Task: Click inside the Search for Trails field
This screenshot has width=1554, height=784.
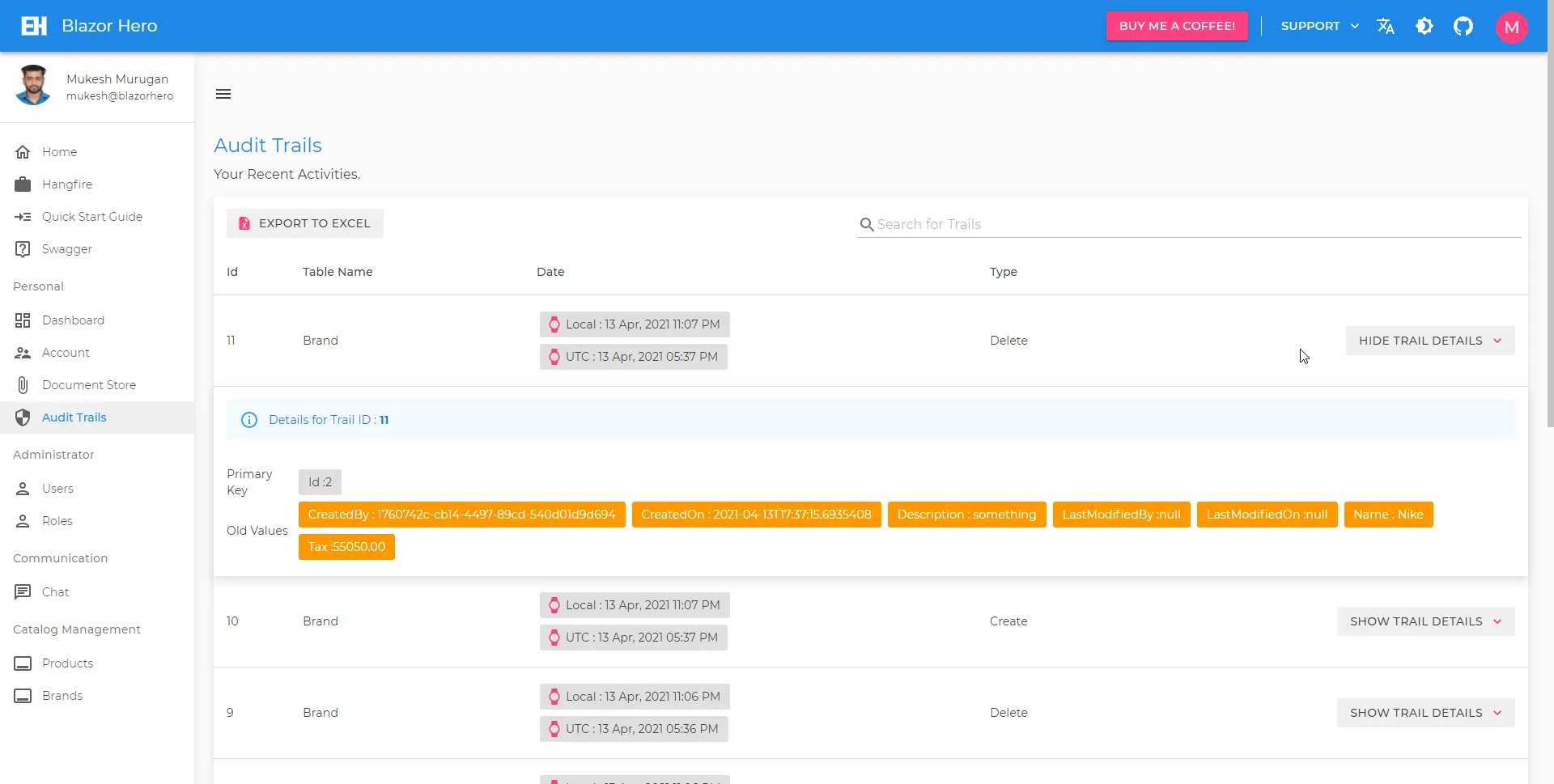Action: pos(1052,224)
